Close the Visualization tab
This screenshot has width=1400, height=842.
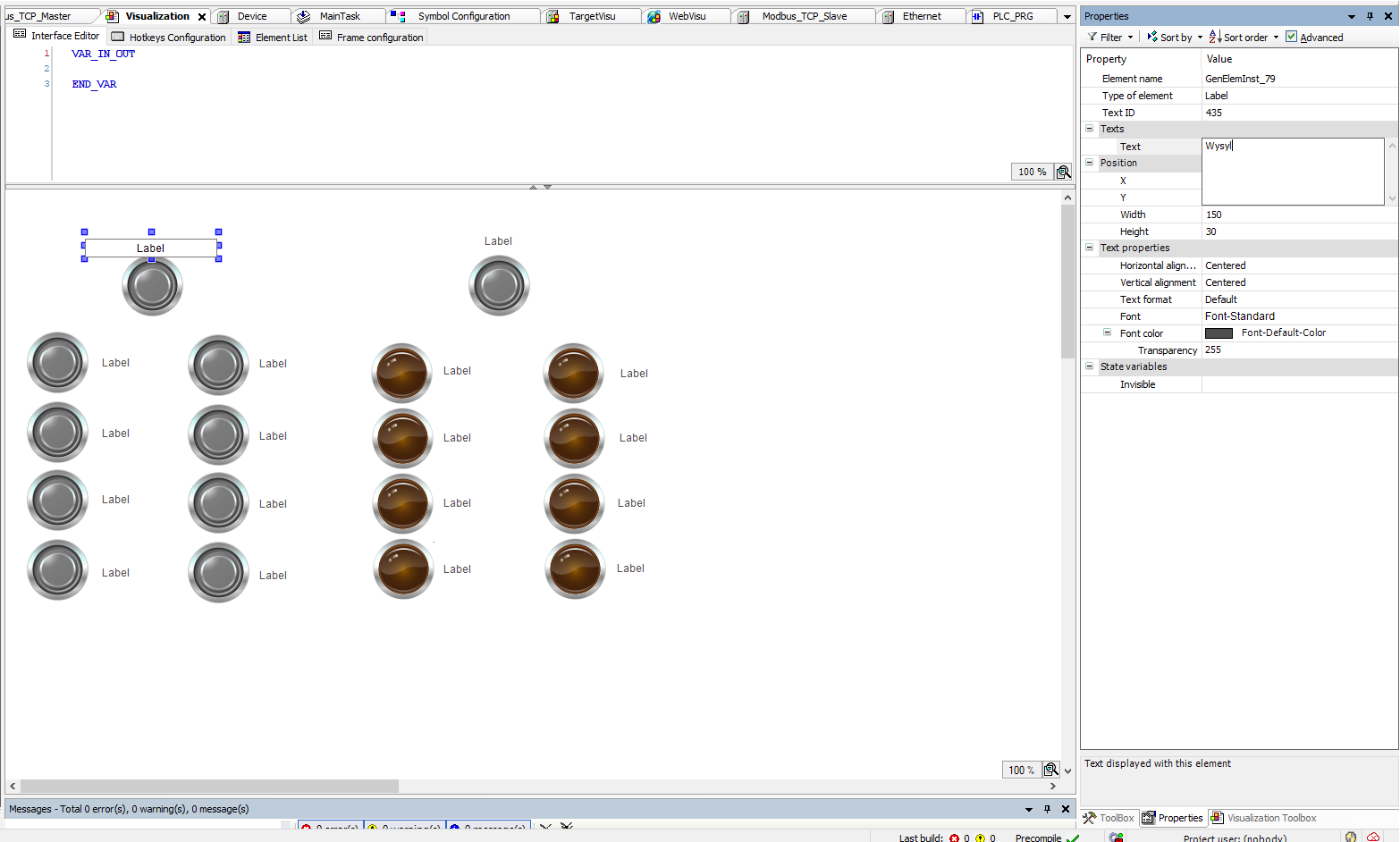point(202,17)
